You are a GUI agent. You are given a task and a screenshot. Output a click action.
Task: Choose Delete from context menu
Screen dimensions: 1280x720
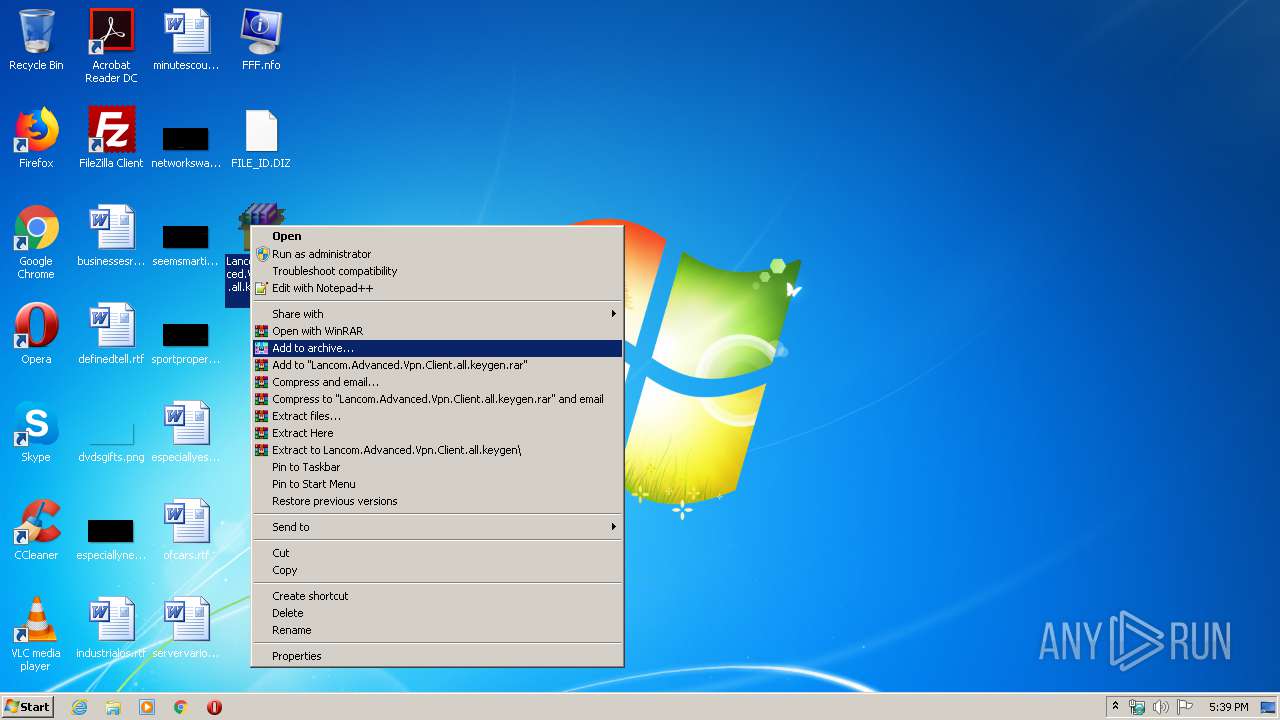click(x=437, y=613)
